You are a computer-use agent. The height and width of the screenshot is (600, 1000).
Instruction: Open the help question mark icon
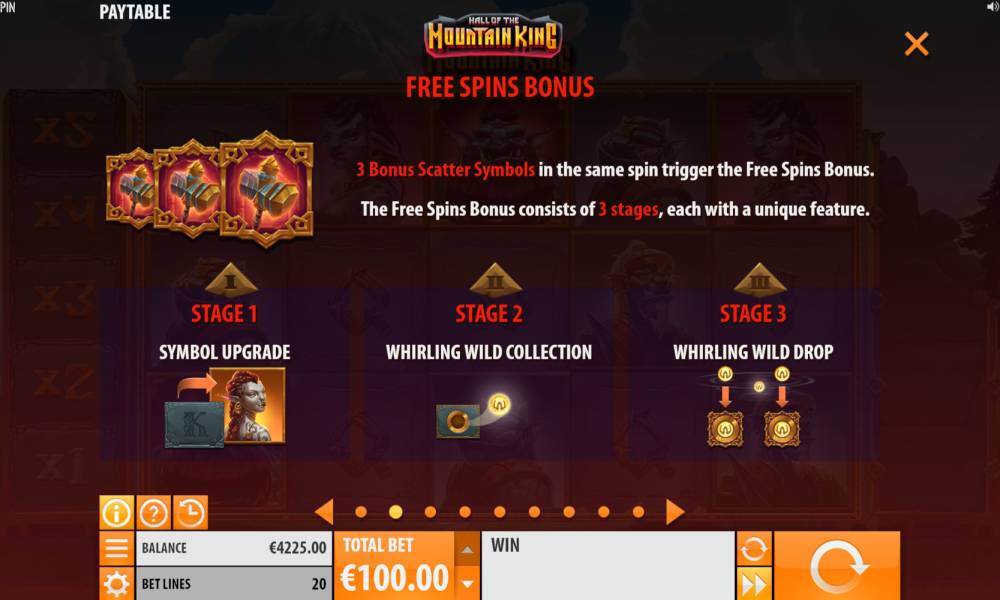153,513
